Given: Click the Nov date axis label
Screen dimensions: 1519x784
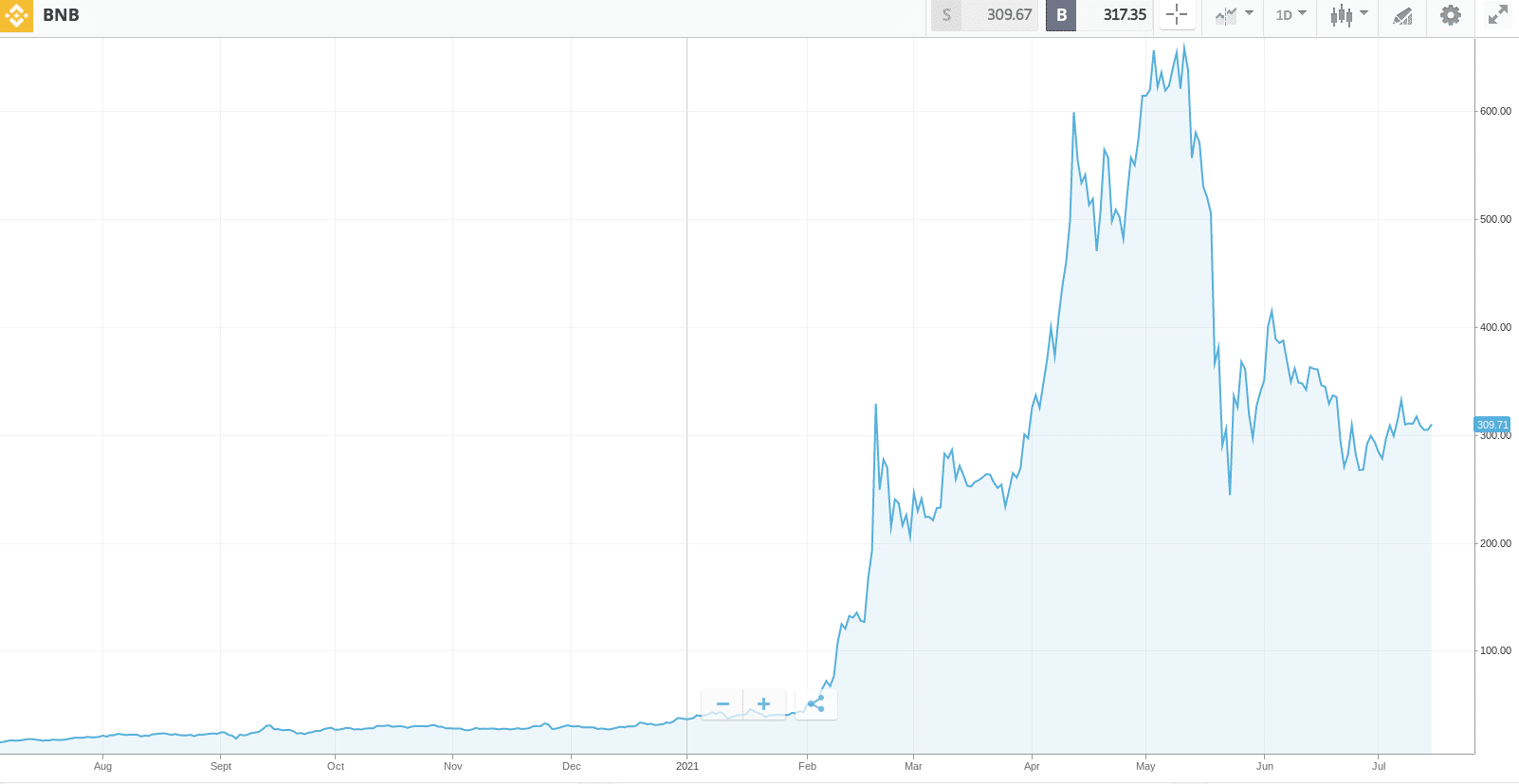Looking at the screenshot, I should 453,766.
